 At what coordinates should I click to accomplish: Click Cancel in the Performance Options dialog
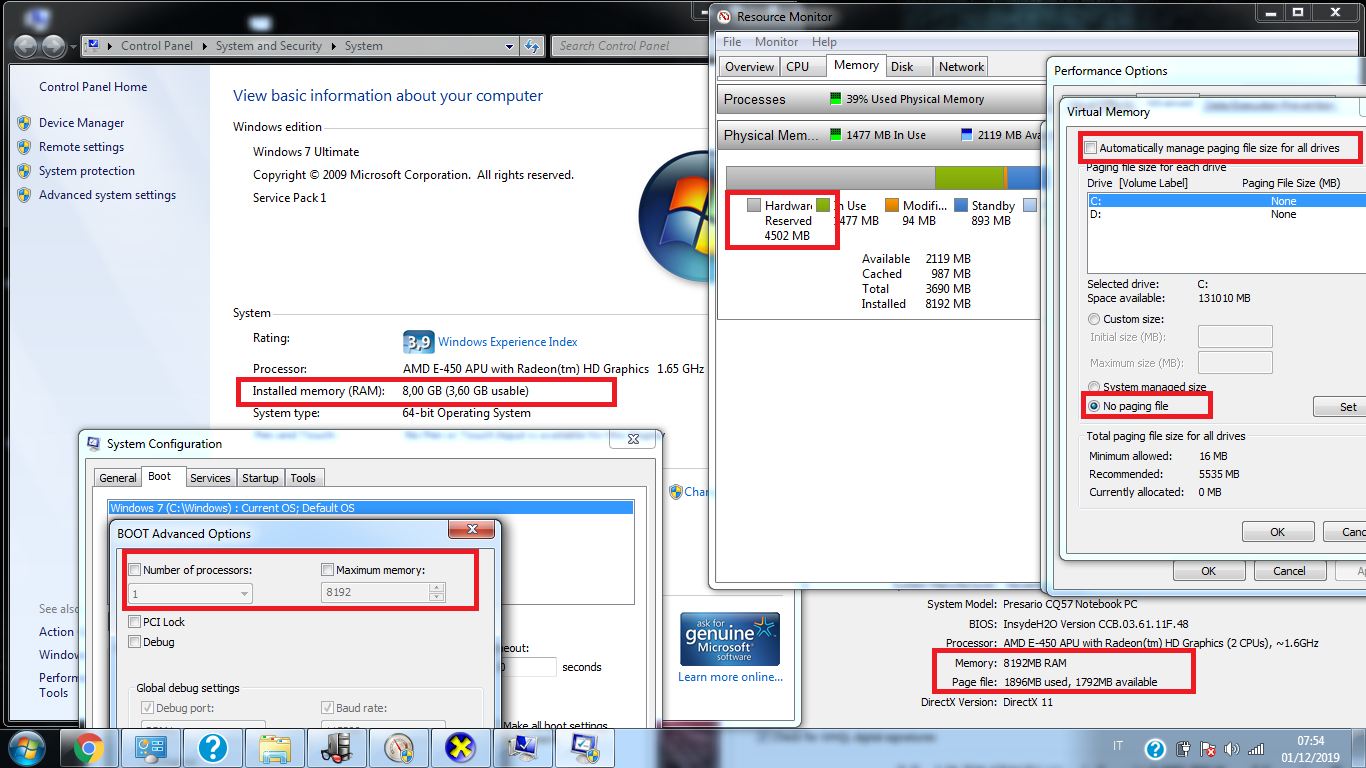(1289, 571)
